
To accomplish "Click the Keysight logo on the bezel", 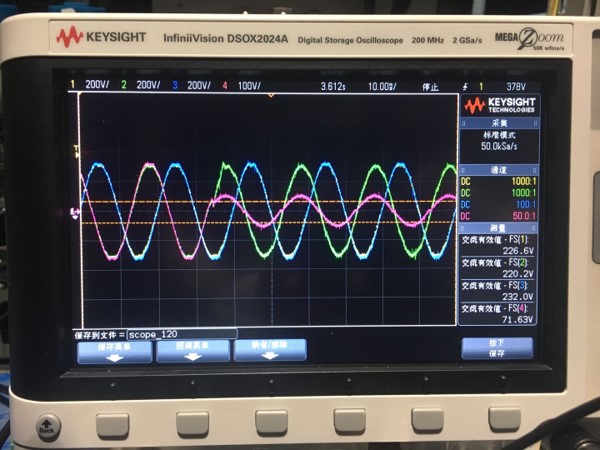I will (101, 38).
